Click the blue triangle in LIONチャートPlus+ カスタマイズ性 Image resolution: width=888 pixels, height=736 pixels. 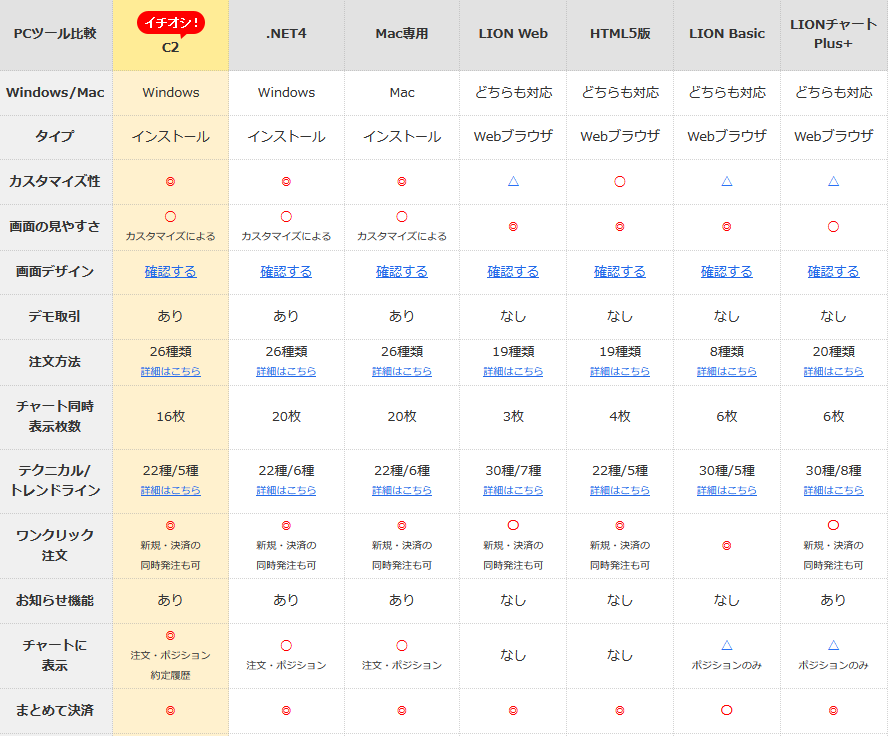click(x=833, y=181)
